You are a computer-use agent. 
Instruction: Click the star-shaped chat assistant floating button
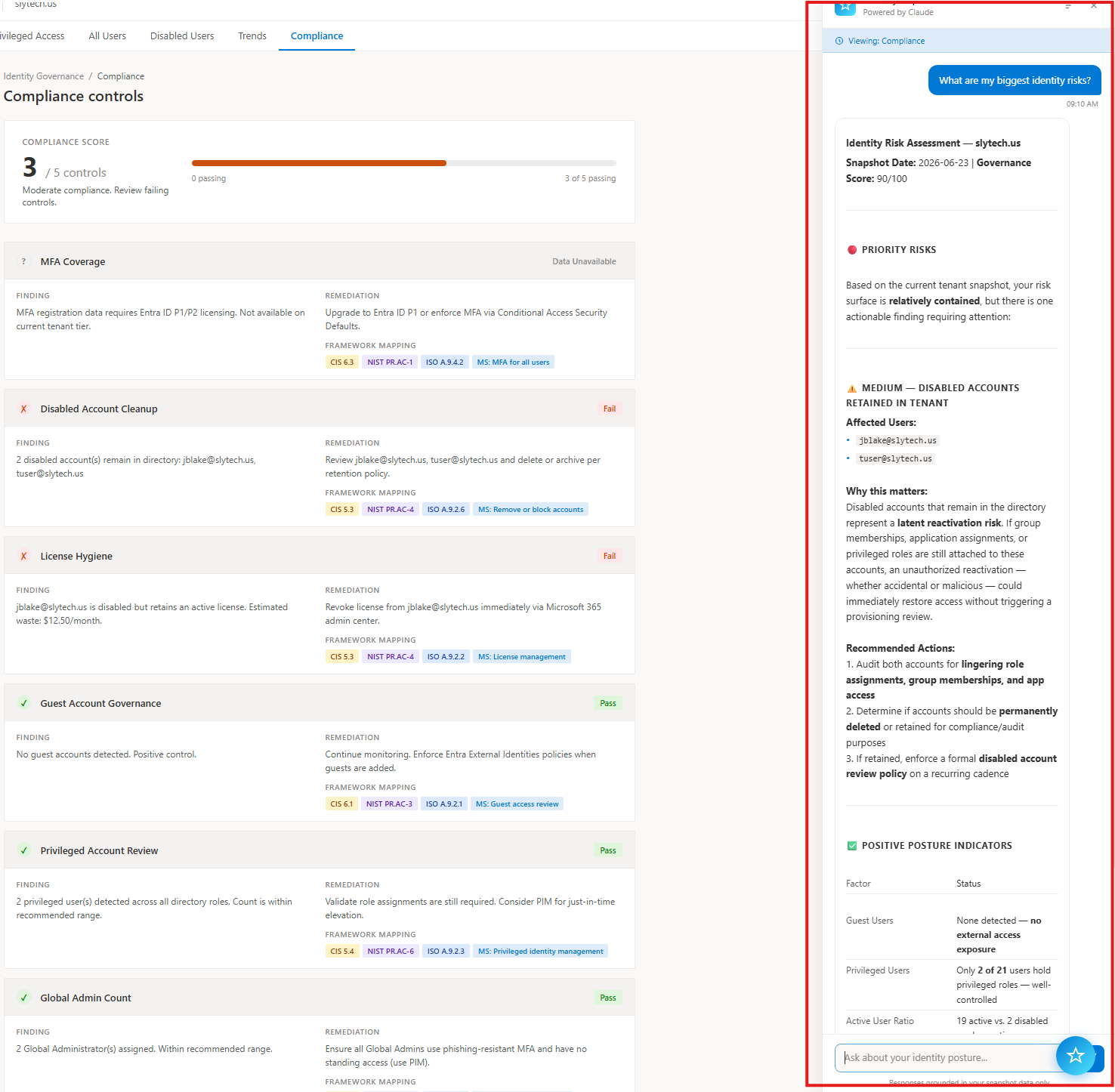pyautogui.click(x=1075, y=1055)
